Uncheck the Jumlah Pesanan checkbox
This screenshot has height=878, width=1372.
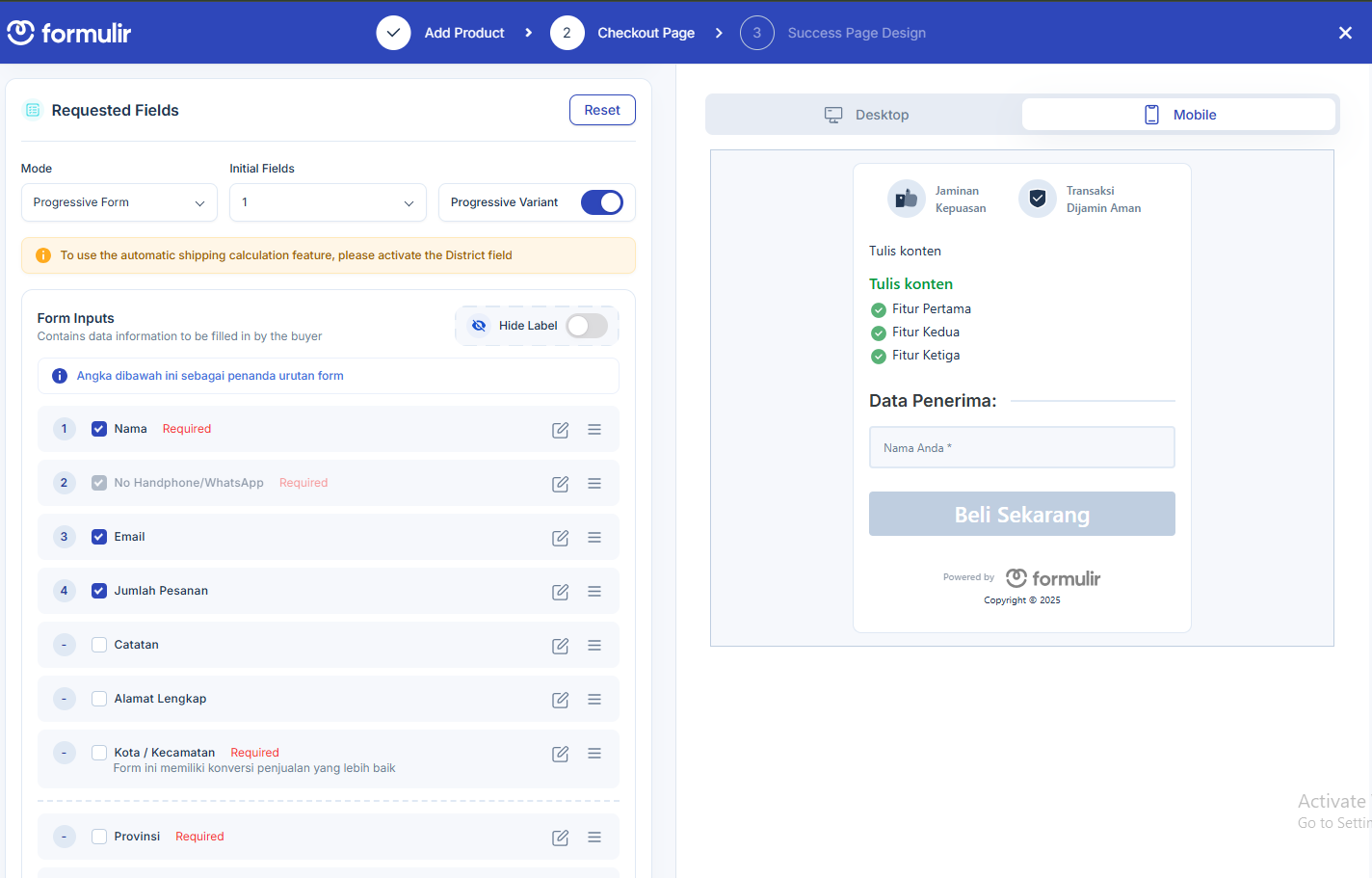pyautogui.click(x=99, y=591)
